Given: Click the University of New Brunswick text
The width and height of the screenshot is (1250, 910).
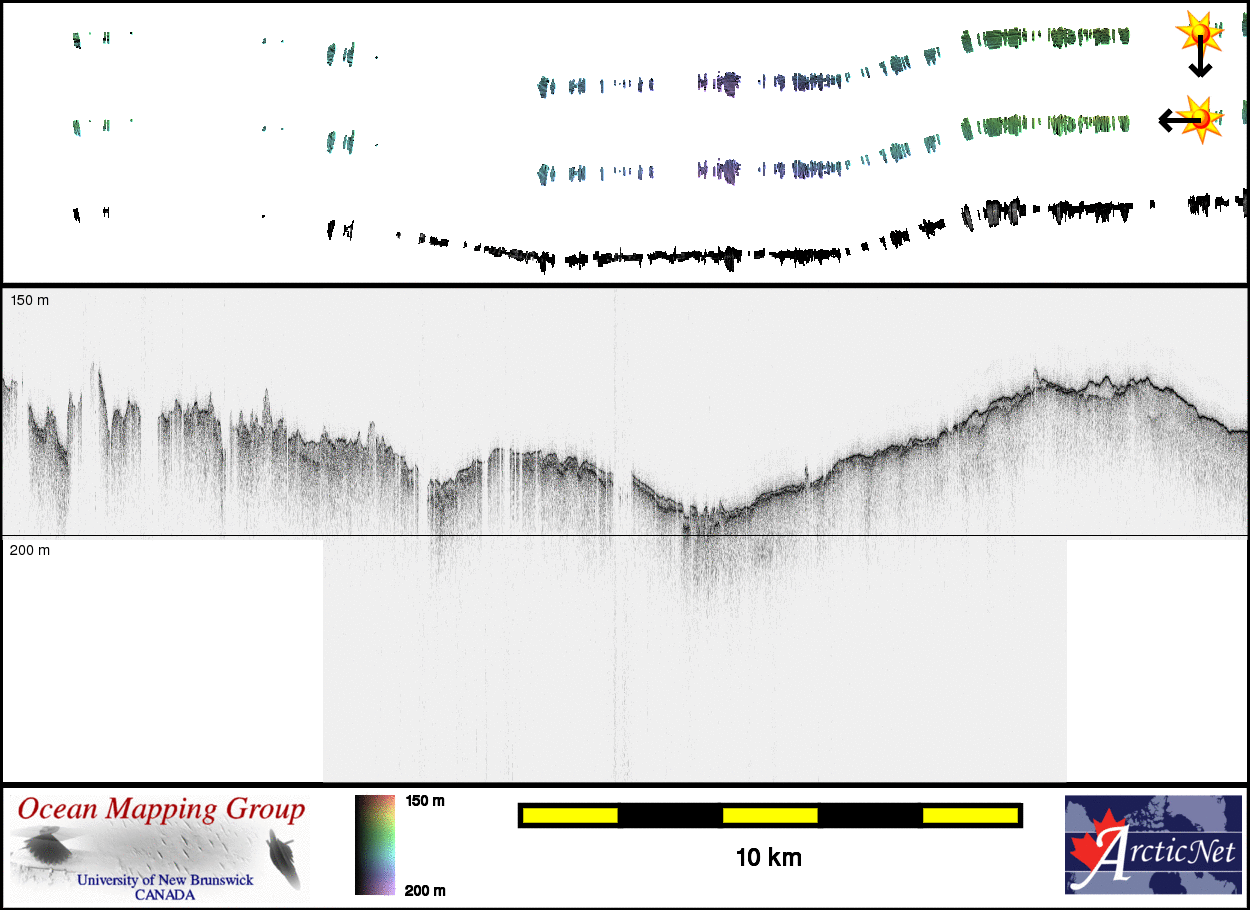Looking at the screenshot, I should click(x=165, y=880).
